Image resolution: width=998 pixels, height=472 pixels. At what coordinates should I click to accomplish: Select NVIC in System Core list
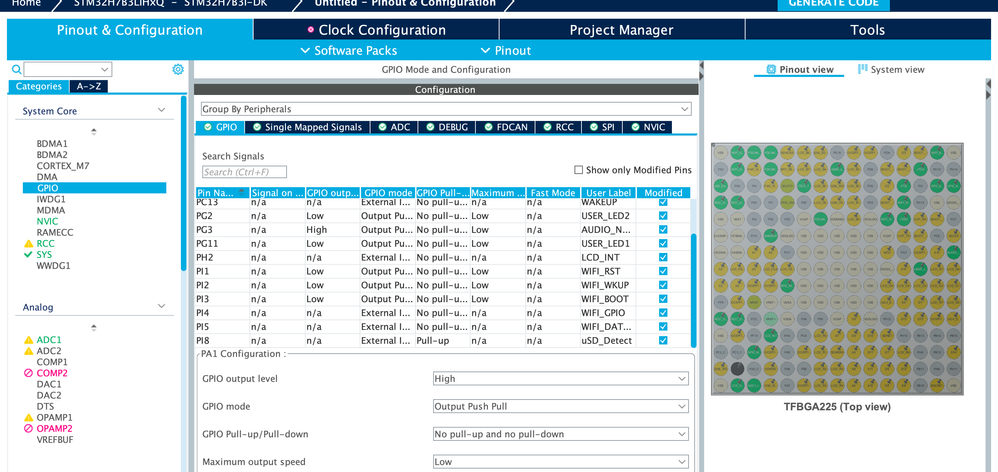tap(48, 221)
